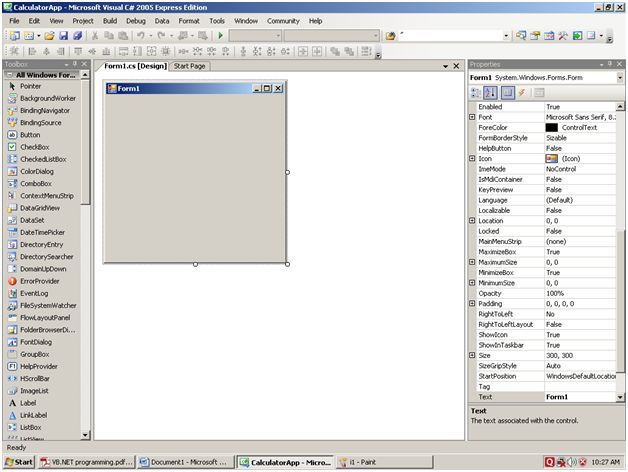This screenshot has width=628, height=472.
Task: Expand the Size property
Action: [472, 355]
